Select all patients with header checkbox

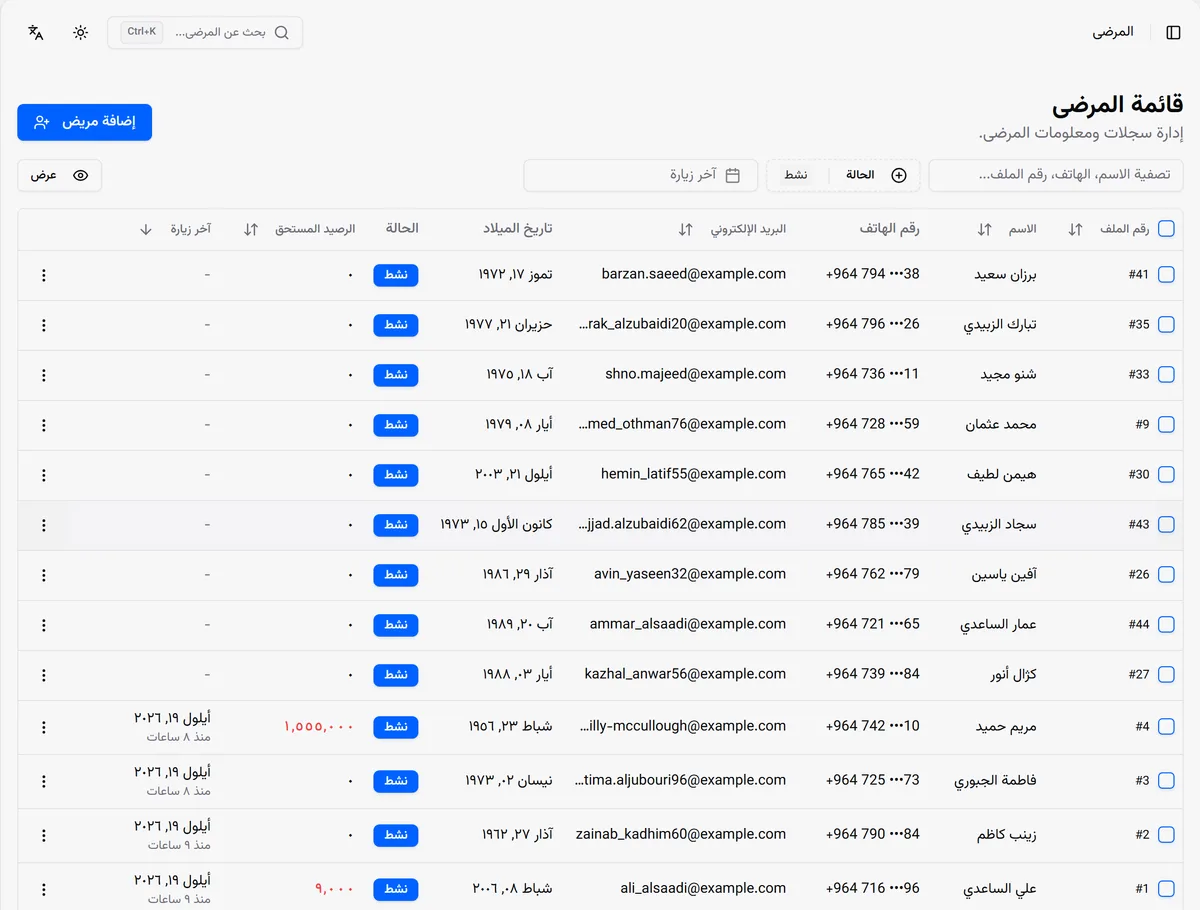(1166, 229)
